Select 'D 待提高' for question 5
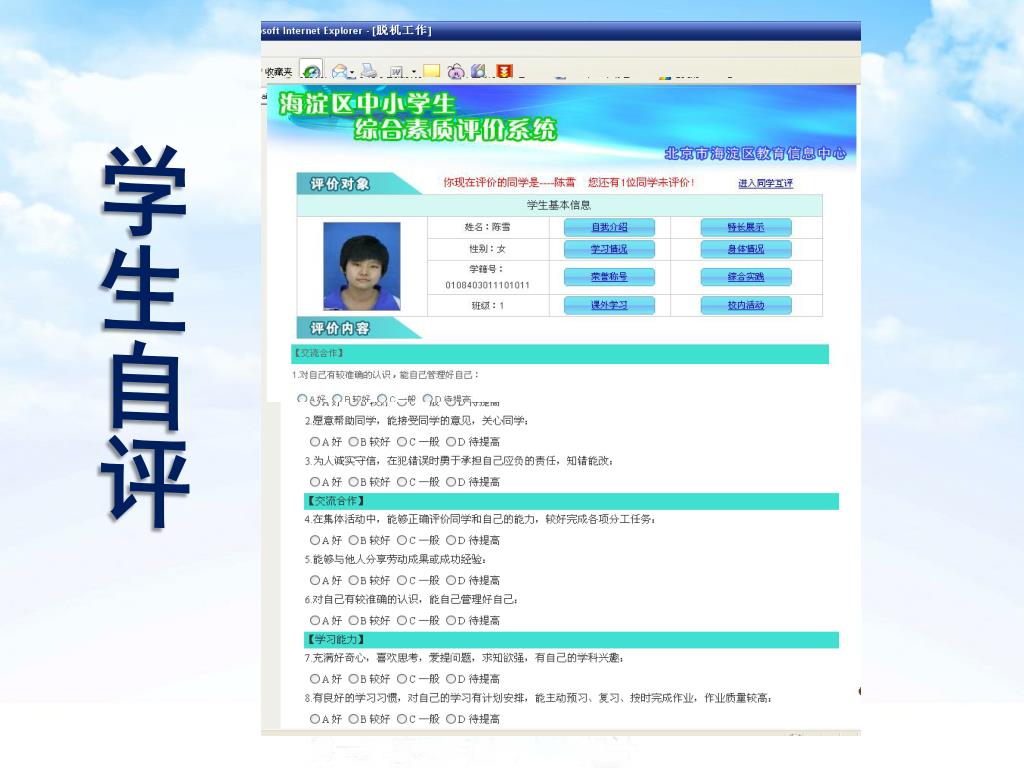 [x=451, y=580]
